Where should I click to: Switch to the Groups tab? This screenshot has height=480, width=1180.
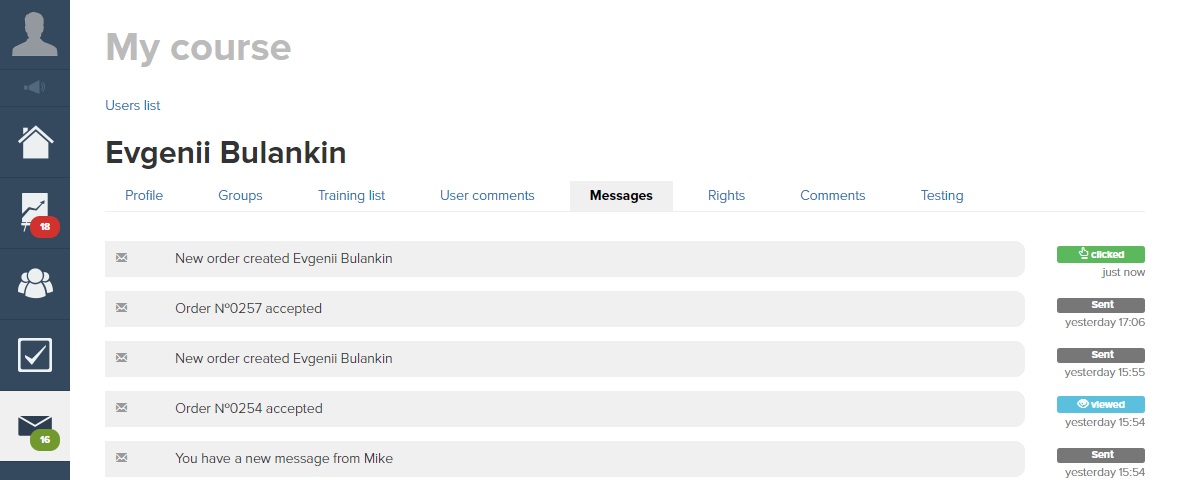click(x=240, y=196)
